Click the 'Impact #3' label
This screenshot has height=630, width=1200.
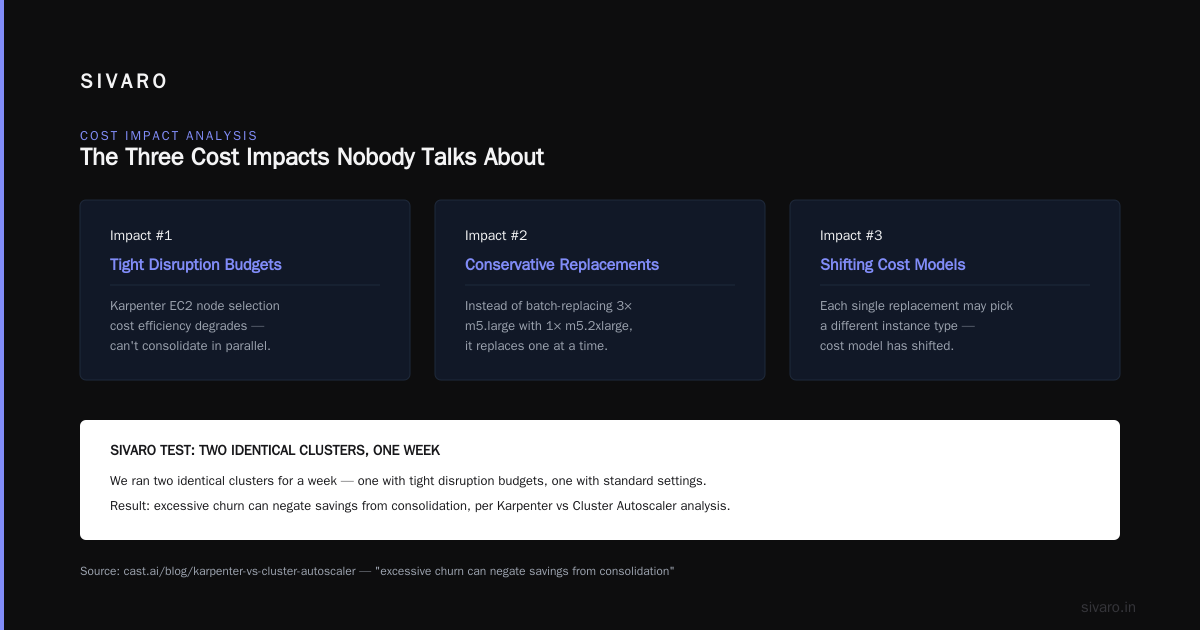point(851,235)
